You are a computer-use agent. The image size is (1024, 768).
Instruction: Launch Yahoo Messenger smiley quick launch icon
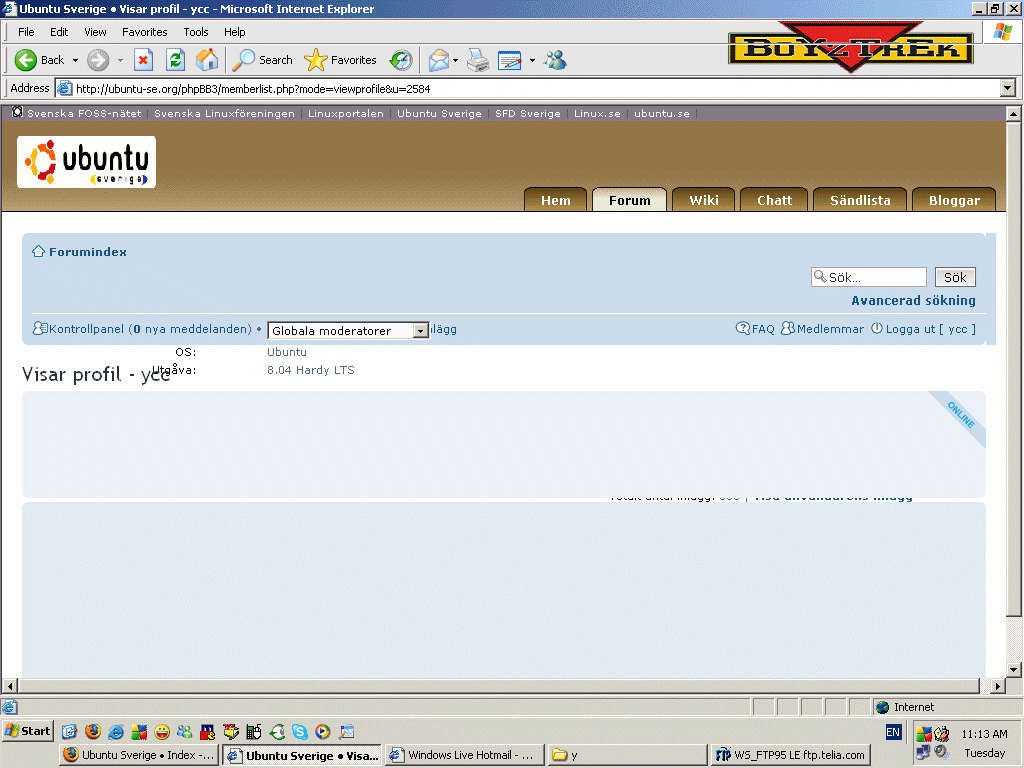click(x=162, y=731)
